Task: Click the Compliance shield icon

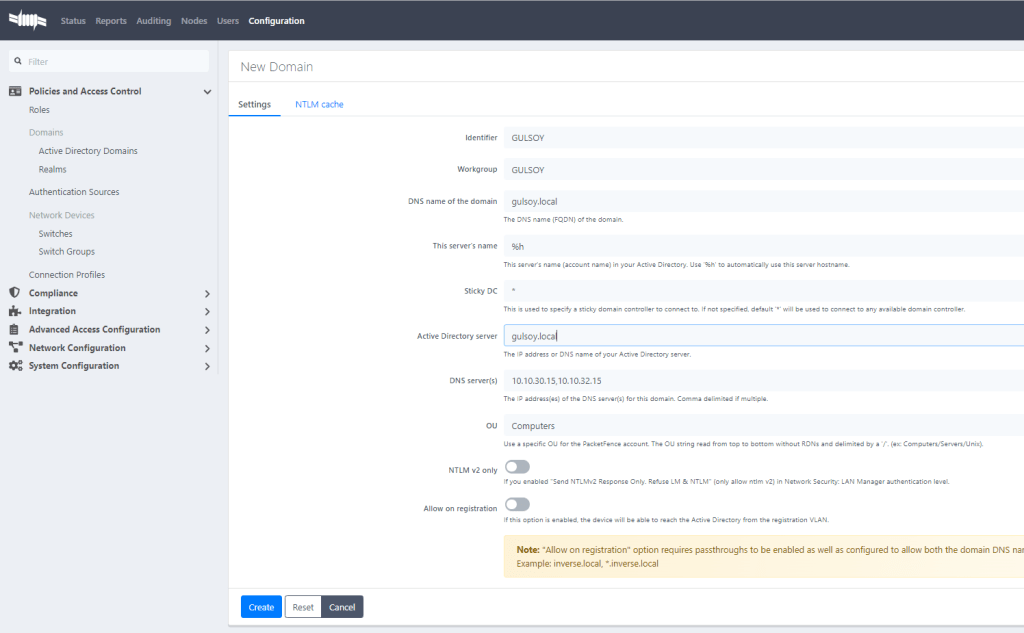Action: tap(15, 293)
